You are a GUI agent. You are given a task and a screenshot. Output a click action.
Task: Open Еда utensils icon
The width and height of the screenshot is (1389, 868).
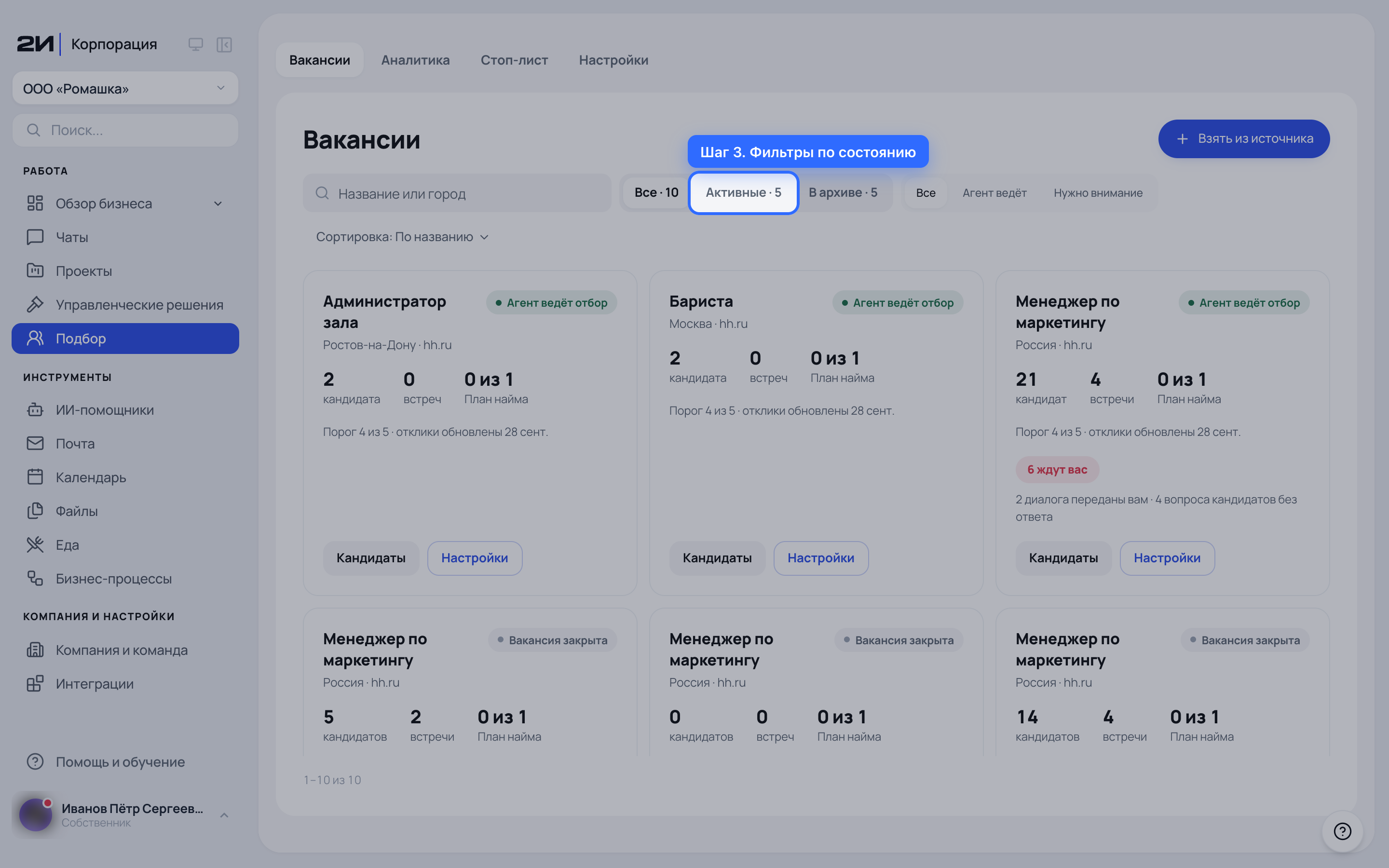pyautogui.click(x=35, y=545)
